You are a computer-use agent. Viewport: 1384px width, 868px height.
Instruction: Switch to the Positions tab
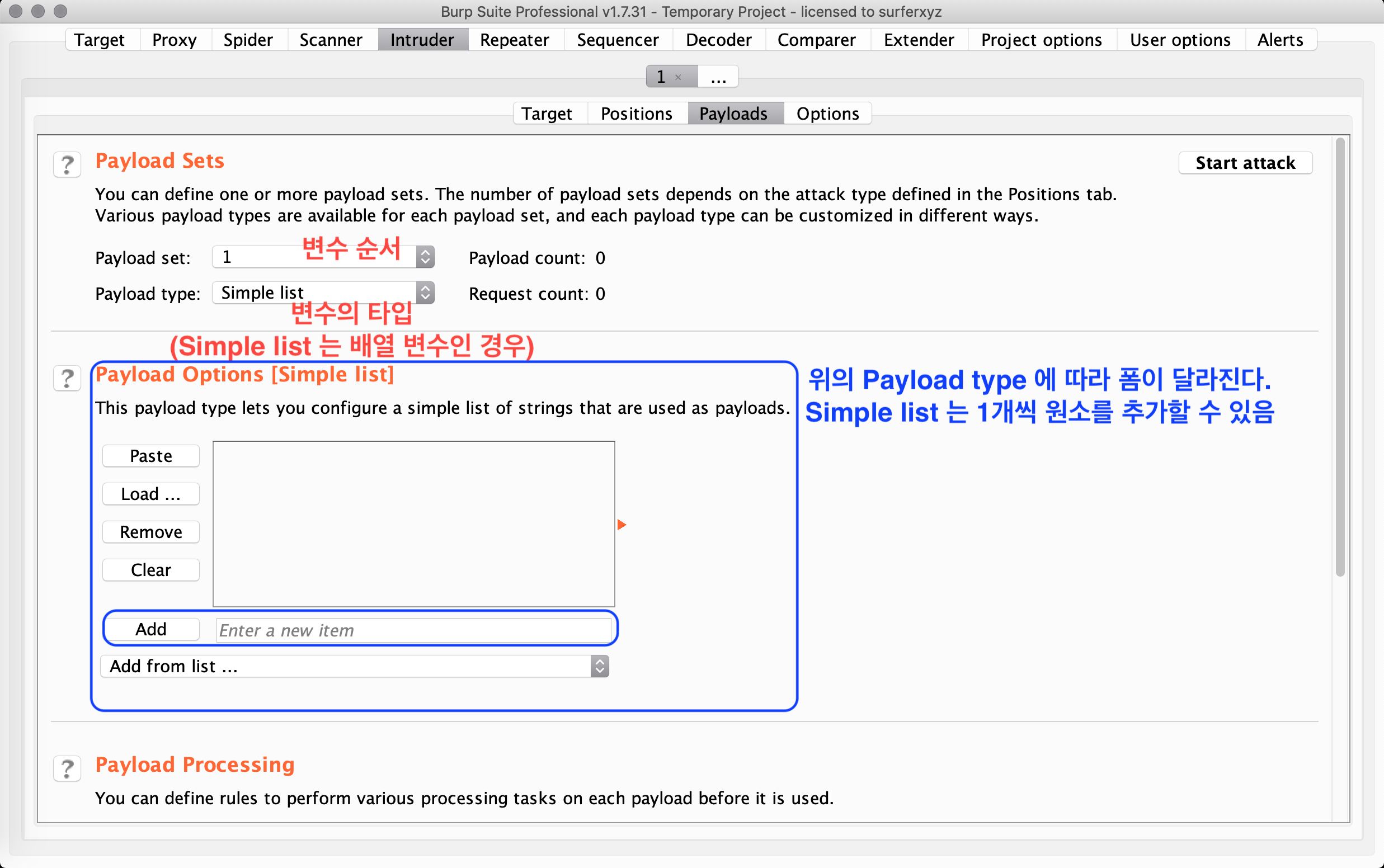tap(636, 114)
